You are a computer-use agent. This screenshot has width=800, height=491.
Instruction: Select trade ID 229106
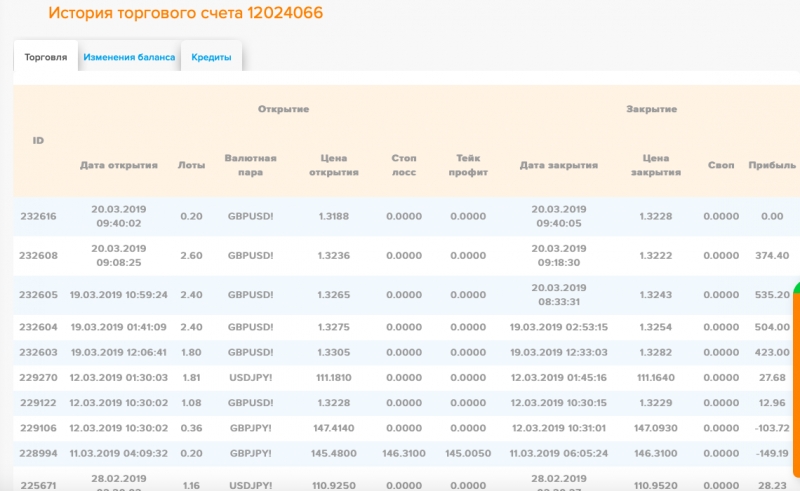[38, 428]
